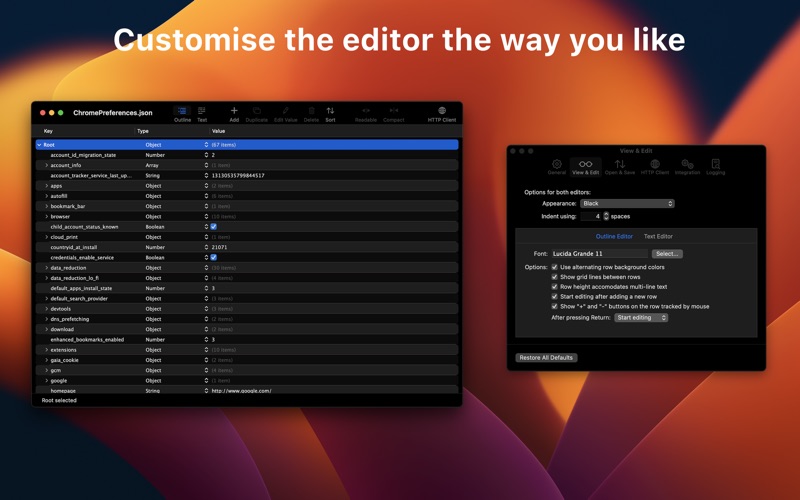The width and height of the screenshot is (800, 500).
Task: Expand the extensions object
Action: 46,350
